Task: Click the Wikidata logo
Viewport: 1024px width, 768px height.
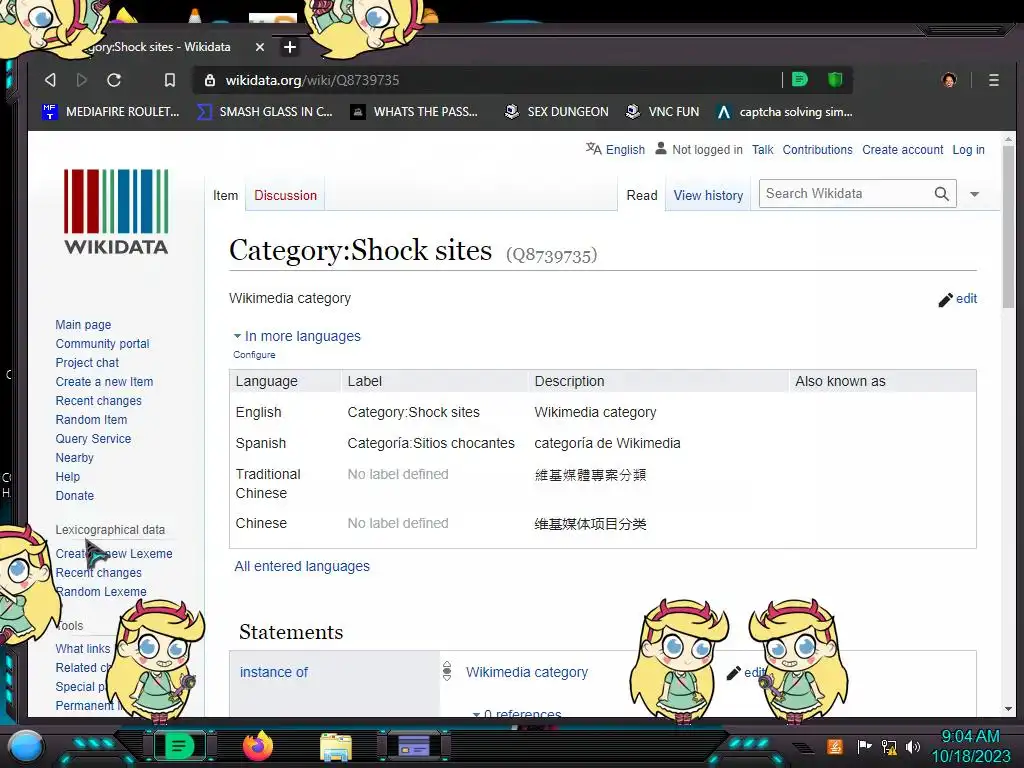Action: click(116, 212)
